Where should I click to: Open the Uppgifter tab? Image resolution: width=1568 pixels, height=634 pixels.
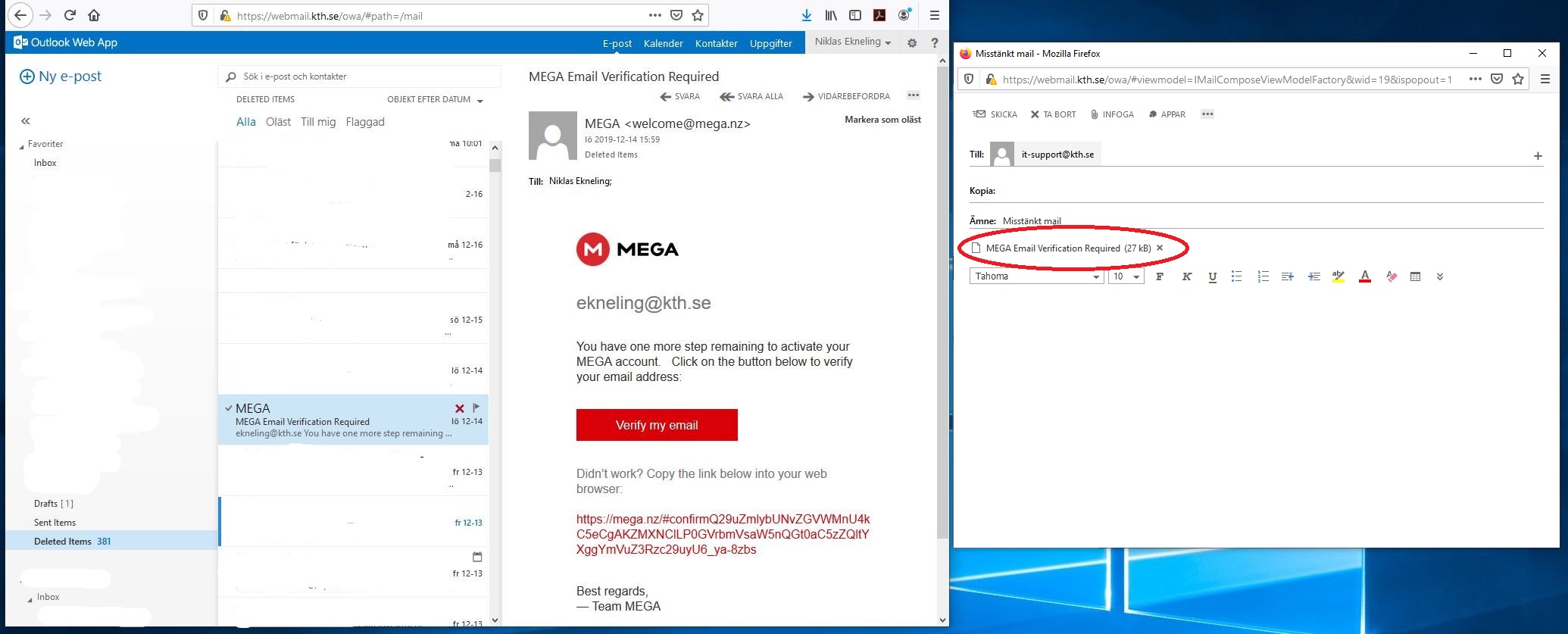pos(771,43)
